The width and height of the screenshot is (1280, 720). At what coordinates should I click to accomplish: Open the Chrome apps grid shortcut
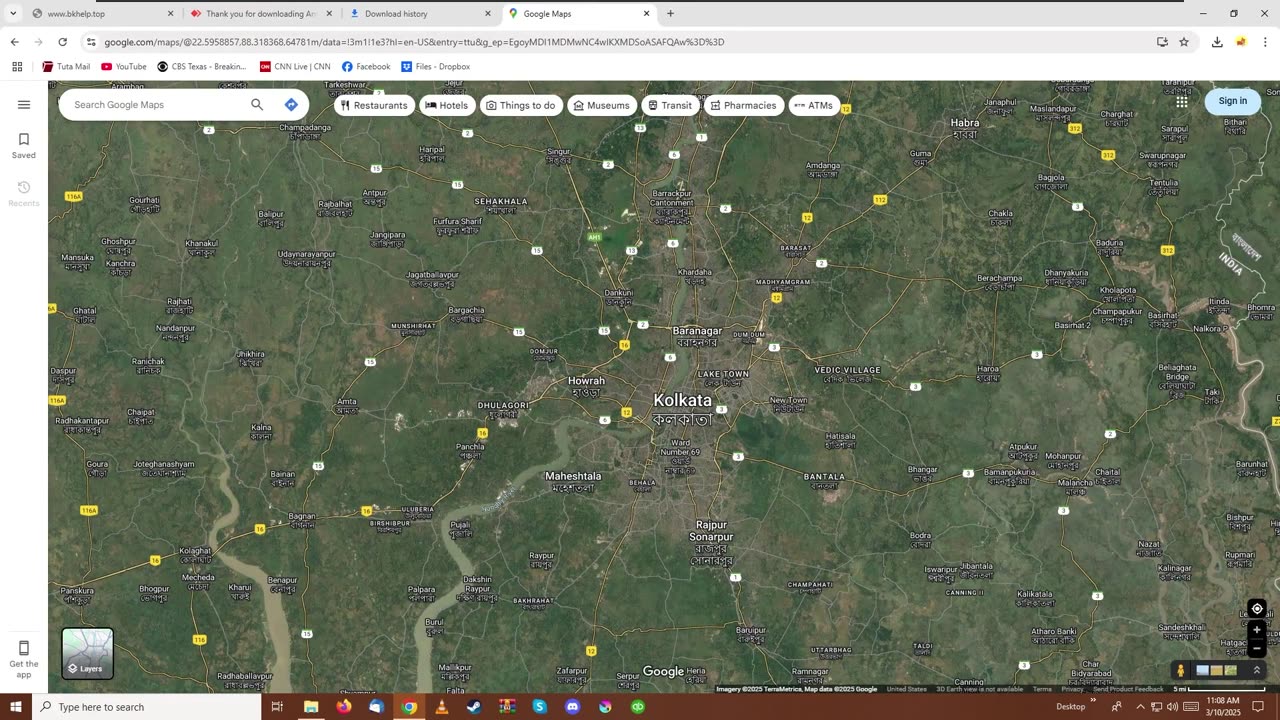click(17, 67)
